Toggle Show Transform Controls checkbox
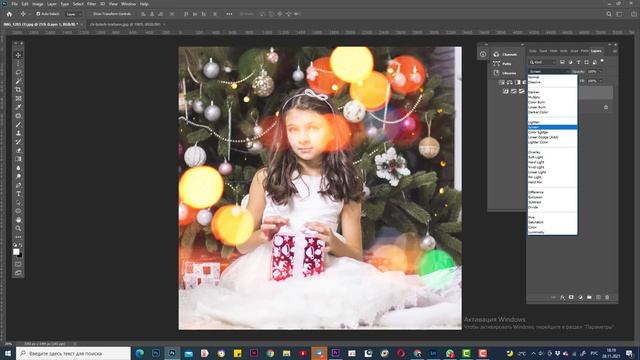 pos(91,14)
